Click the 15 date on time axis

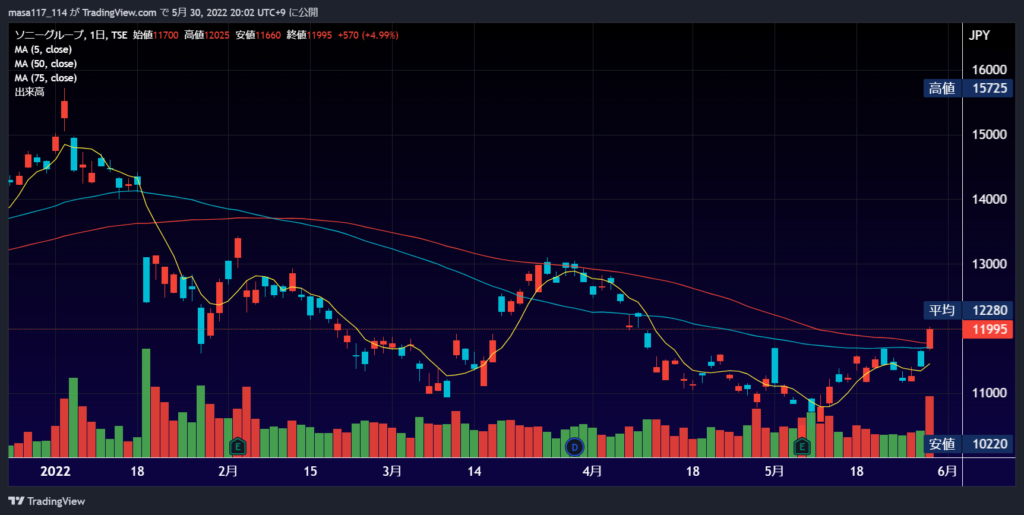[310, 471]
